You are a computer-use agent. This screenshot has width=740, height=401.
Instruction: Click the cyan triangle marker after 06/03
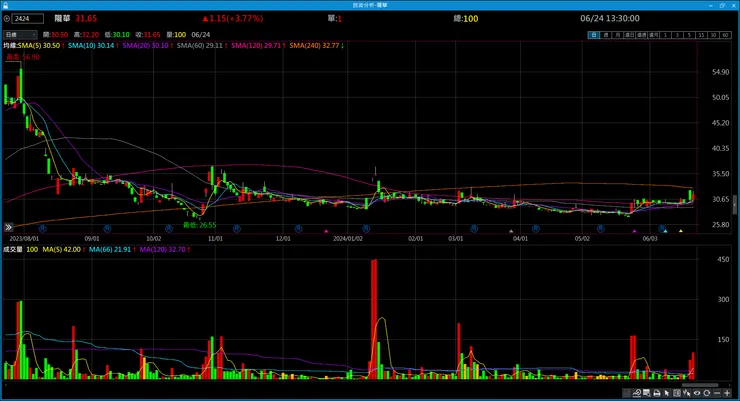point(665,231)
